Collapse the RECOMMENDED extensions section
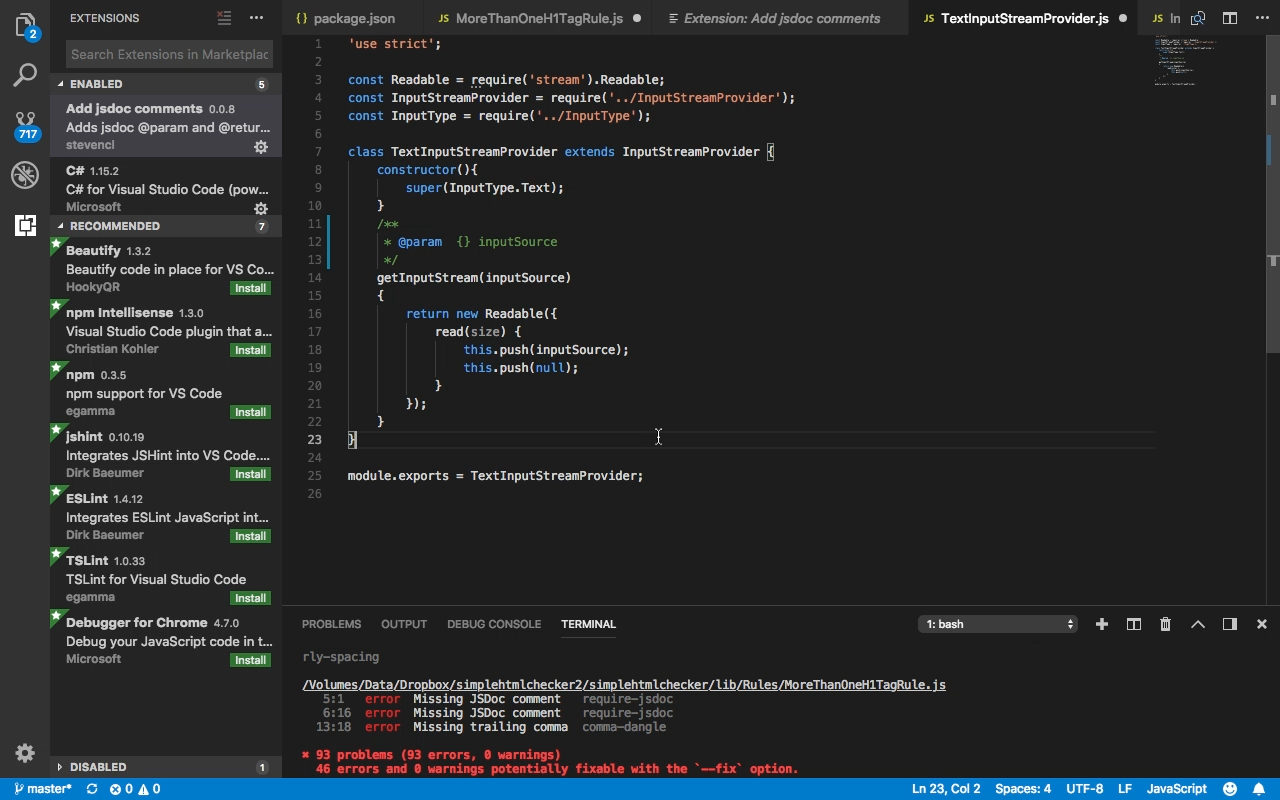Viewport: 1280px width, 800px height. [x=166, y=226]
